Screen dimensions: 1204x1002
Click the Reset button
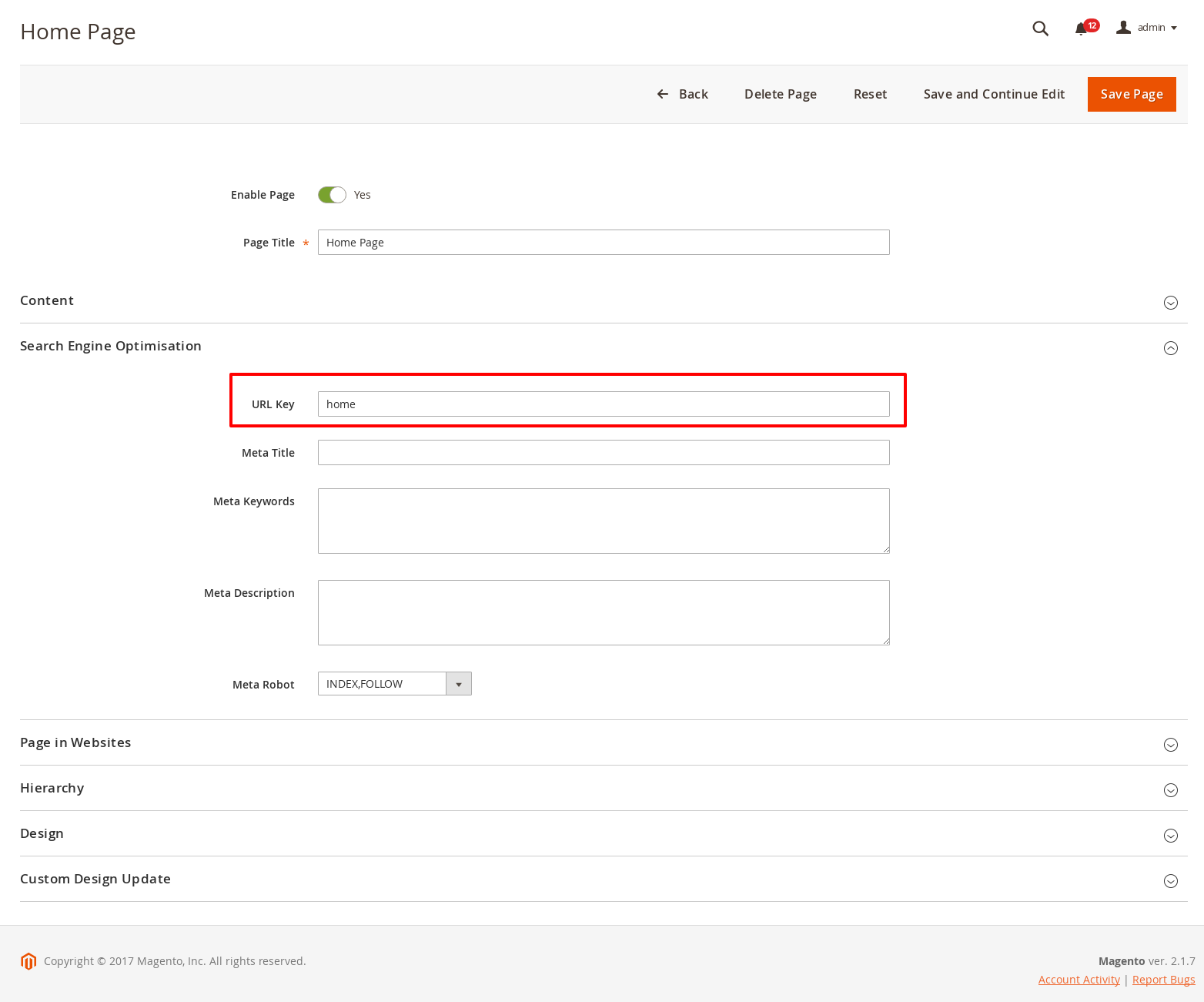coord(870,94)
